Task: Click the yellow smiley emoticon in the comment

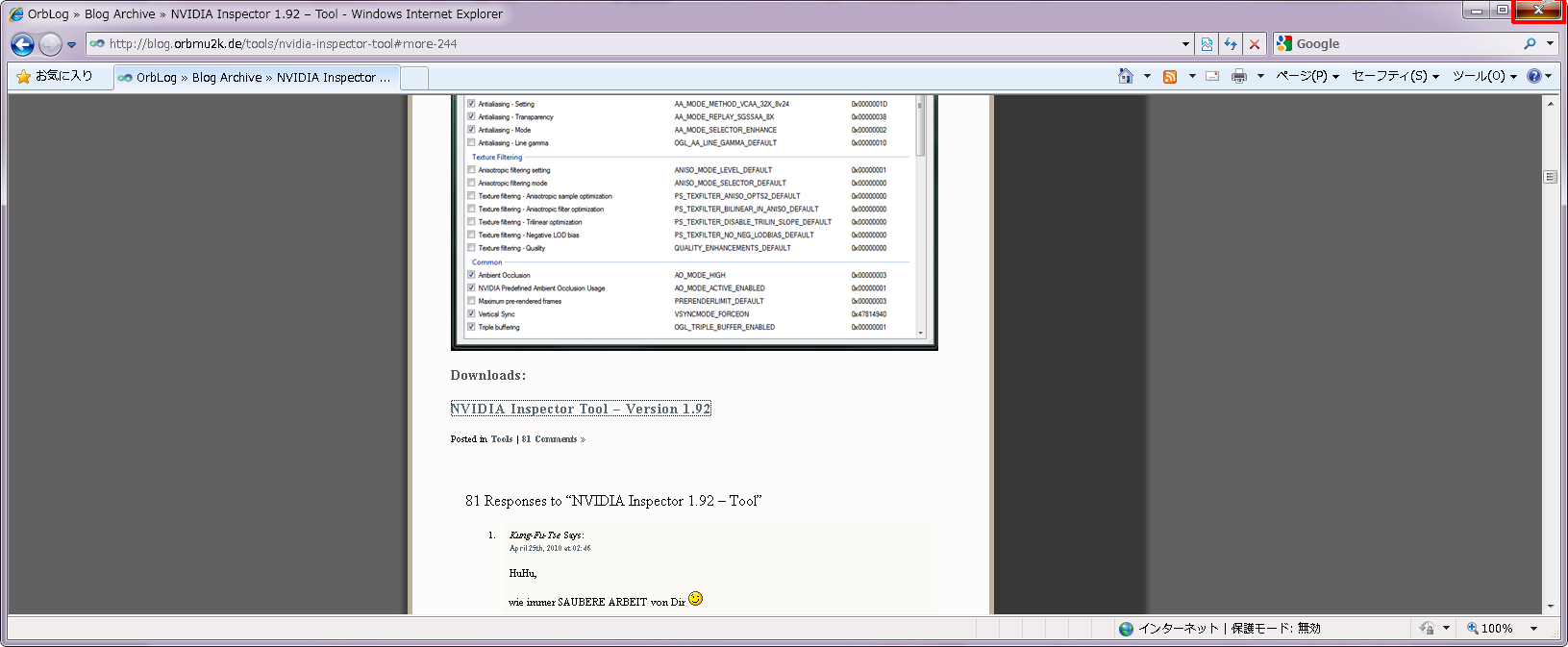Action: [696, 599]
